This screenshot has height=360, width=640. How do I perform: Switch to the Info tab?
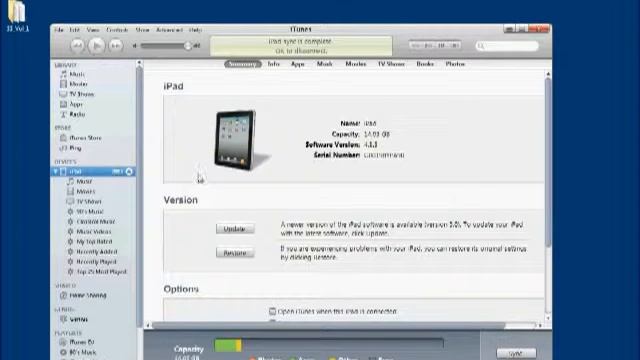pyautogui.click(x=273, y=64)
